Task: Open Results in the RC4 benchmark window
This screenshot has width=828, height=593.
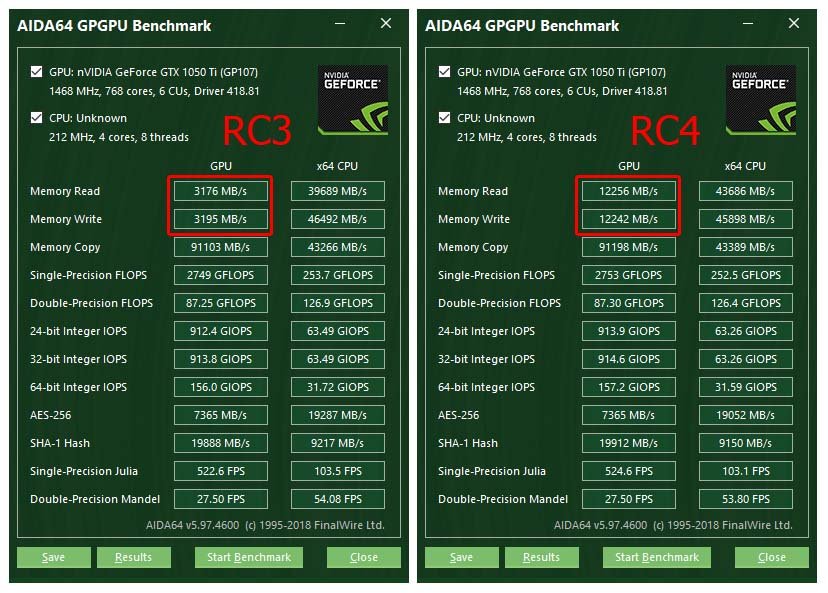Action: pos(542,557)
